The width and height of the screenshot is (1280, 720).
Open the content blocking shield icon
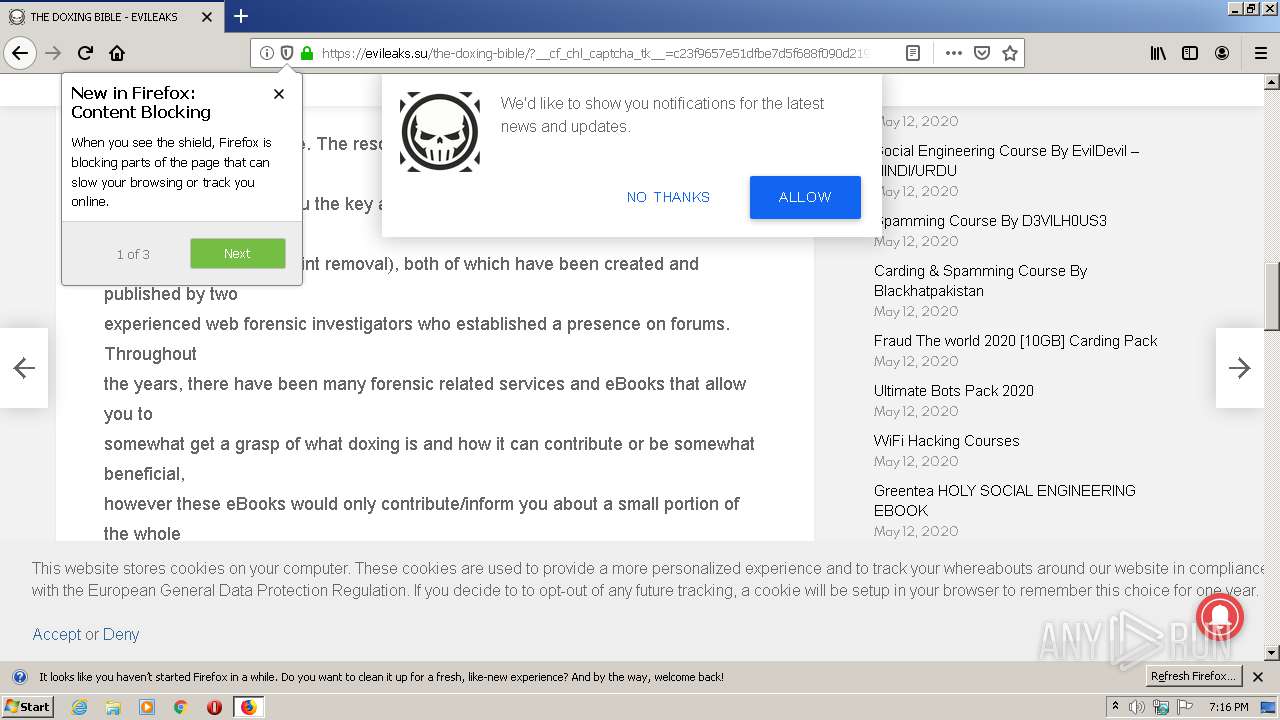(x=287, y=53)
